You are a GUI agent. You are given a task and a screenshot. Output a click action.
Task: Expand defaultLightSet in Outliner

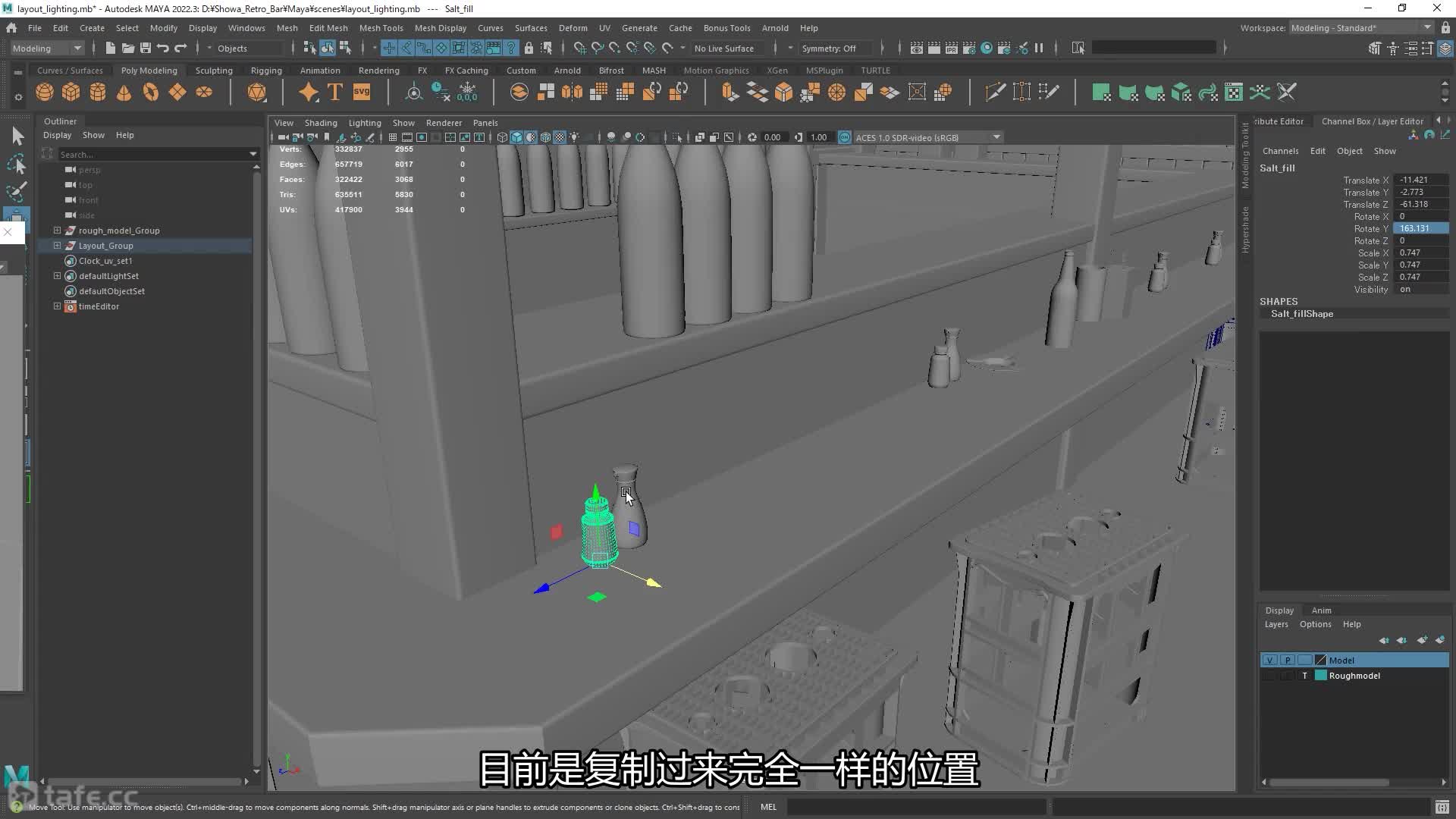(x=57, y=276)
